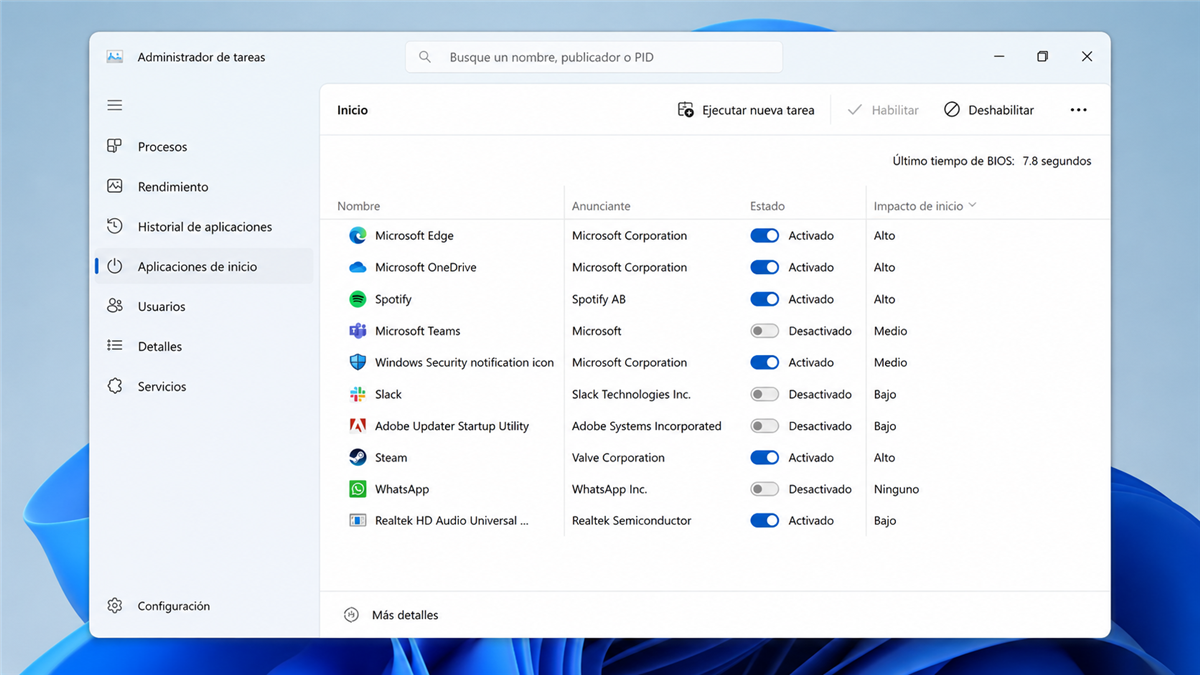Image resolution: width=1200 pixels, height=675 pixels.
Task: Toggle Microsoft Edge startup switch
Action: coord(764,236)
